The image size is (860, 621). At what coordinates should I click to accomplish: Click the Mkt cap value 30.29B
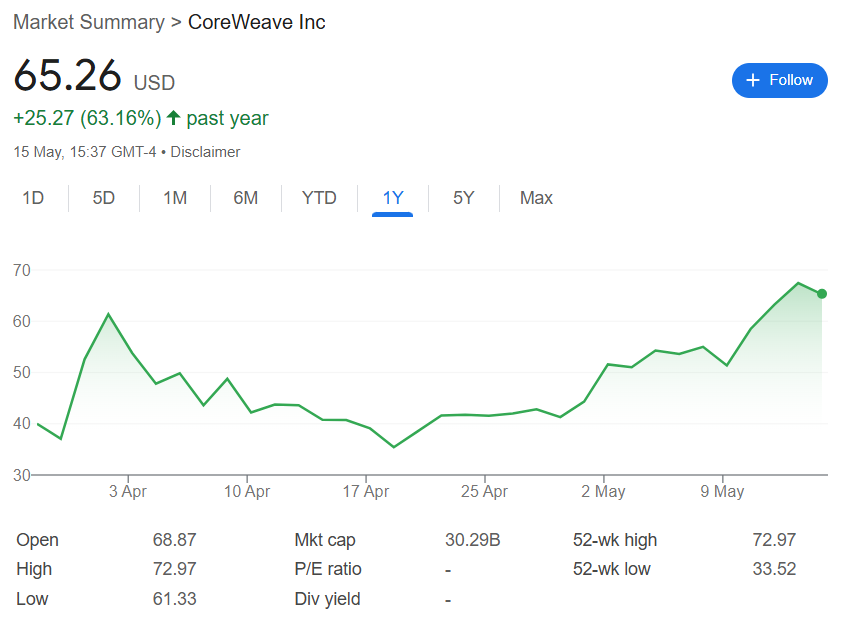tap(473, 540)
